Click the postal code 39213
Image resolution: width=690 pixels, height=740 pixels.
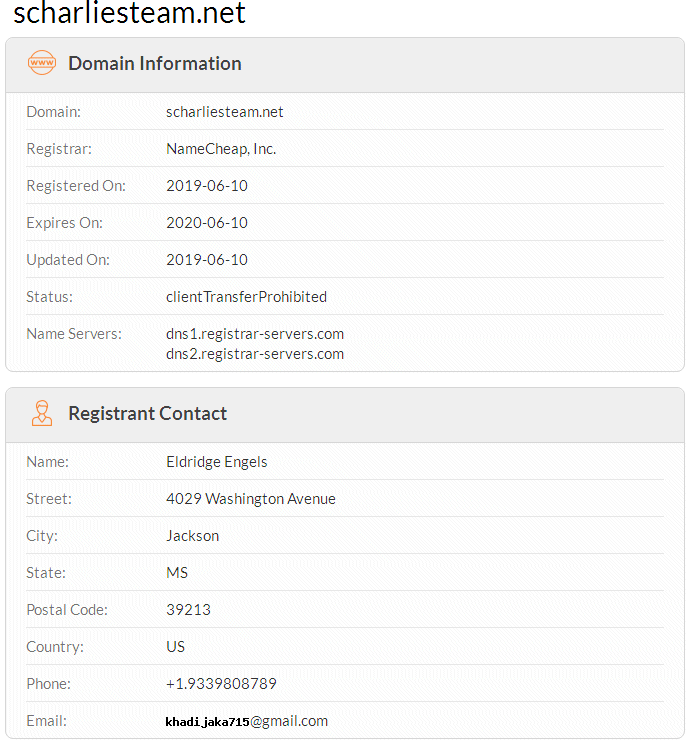coord(188,610)
